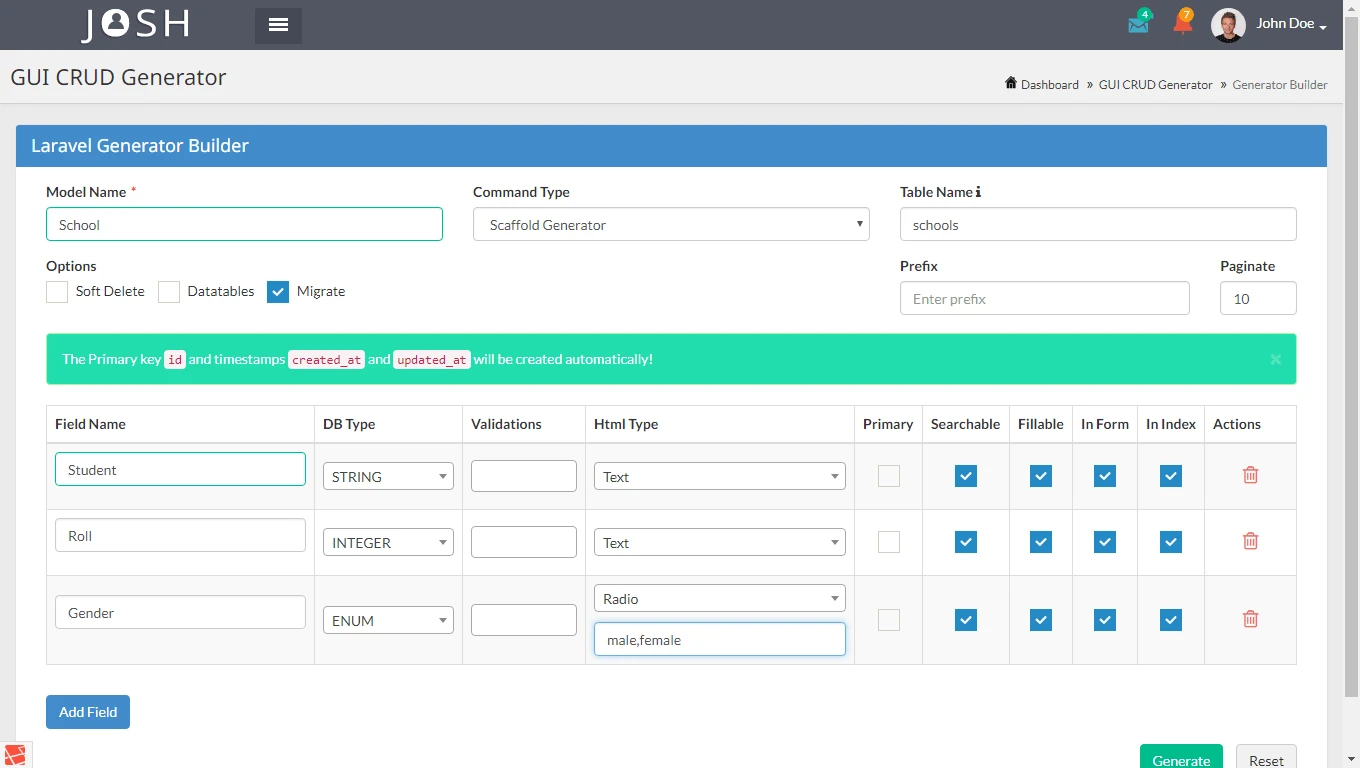This screenshot has height=768, width=1360.
Task: Click the Add Field button
Action: 87,711
